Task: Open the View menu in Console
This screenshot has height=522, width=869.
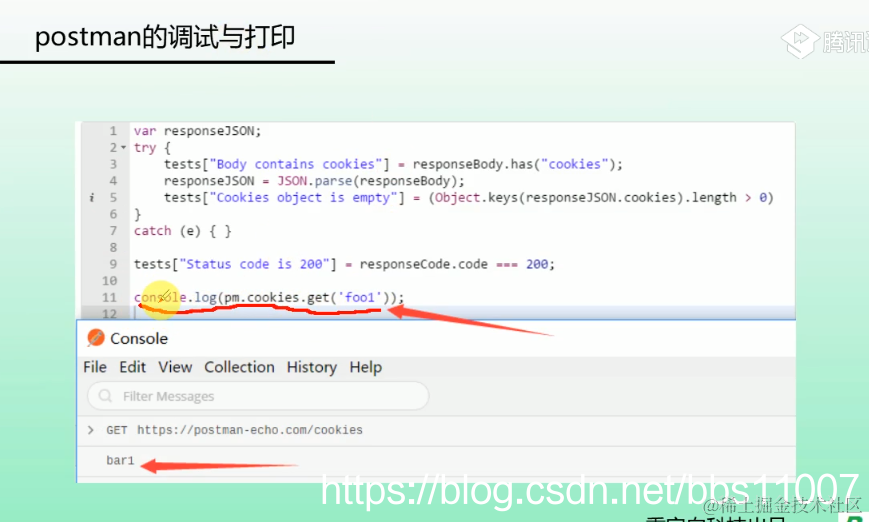Action: (175, 367)
